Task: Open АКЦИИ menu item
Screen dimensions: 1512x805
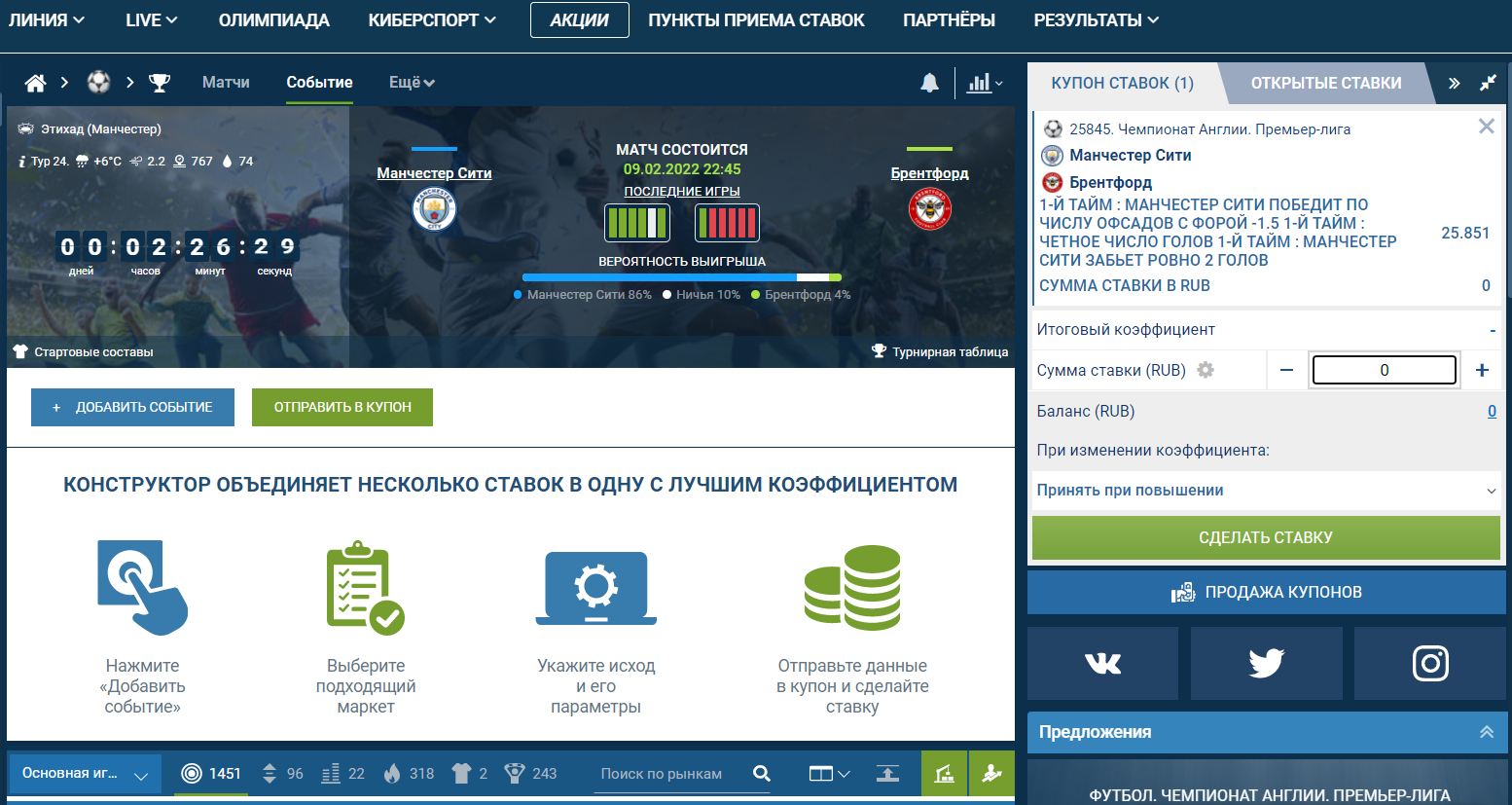Action: (x=580, y=19)
